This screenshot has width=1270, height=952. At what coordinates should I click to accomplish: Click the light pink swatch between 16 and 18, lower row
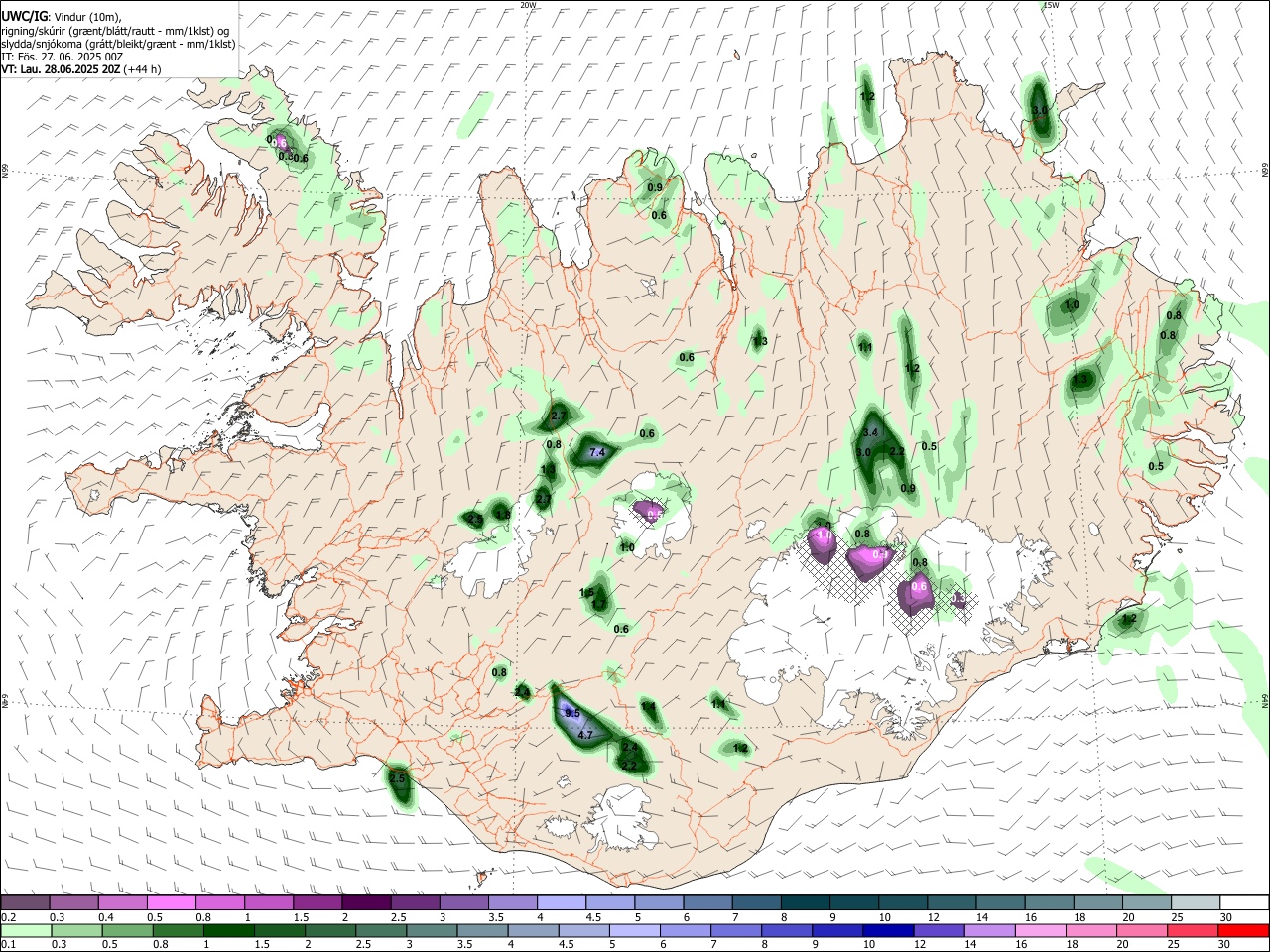[1040, 930]
